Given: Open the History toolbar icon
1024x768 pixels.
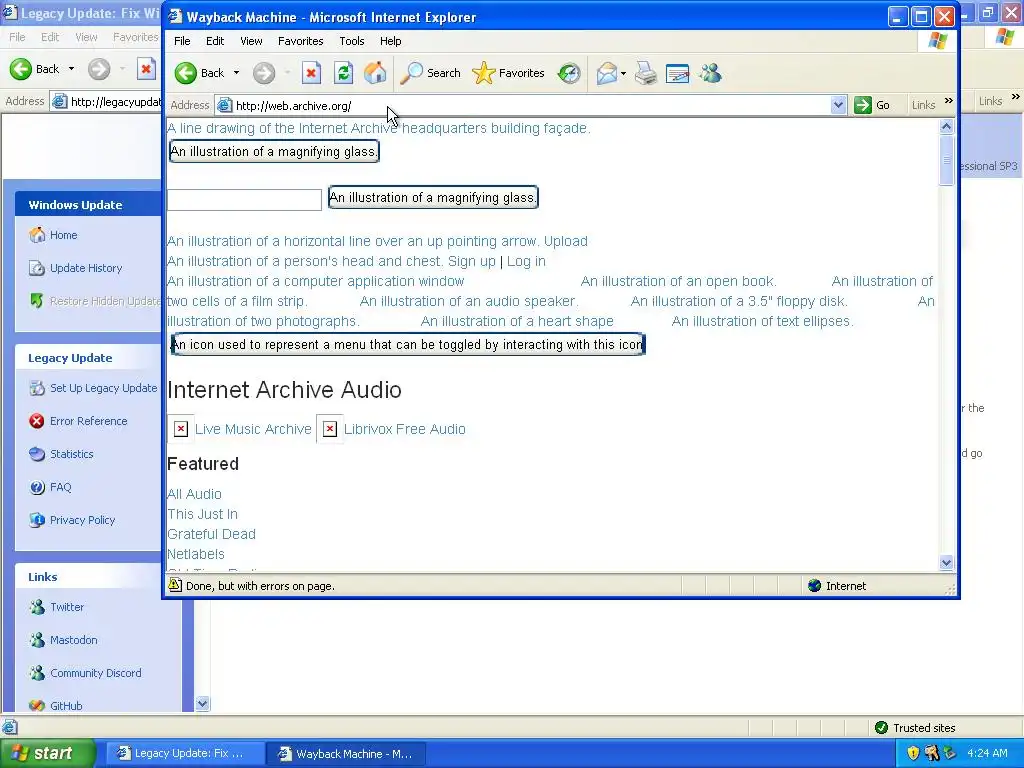Looking at the screenshot, I should click(x=569, y=73).
